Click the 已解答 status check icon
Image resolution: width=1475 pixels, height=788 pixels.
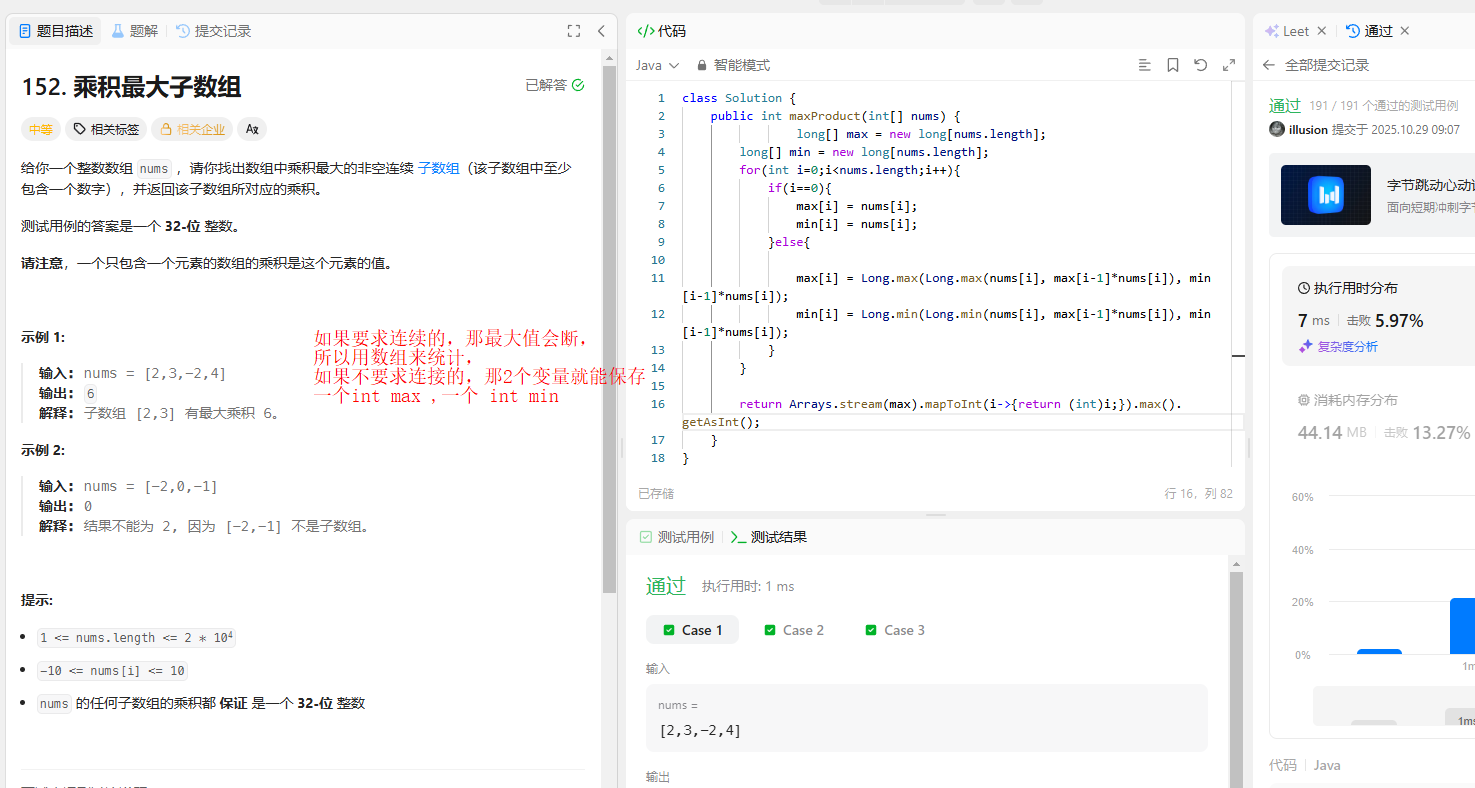(578, 85)
